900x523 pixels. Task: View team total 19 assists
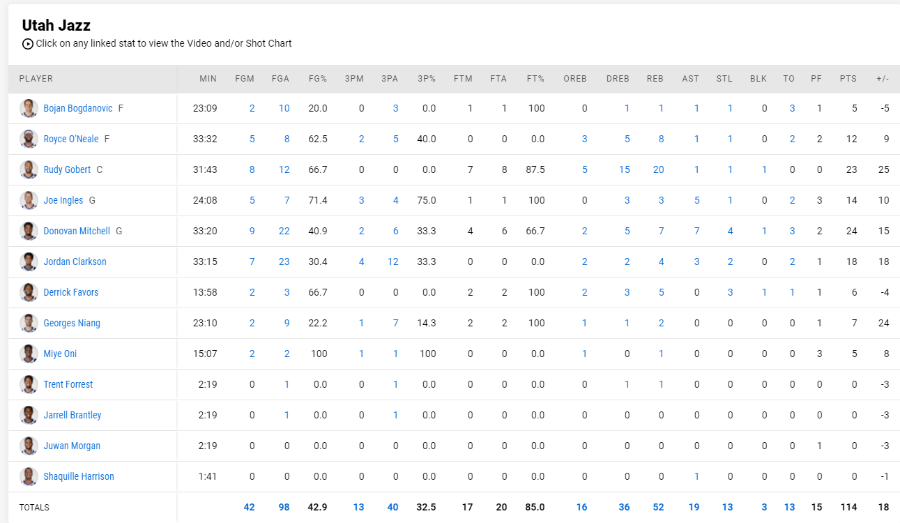point(694,507)
